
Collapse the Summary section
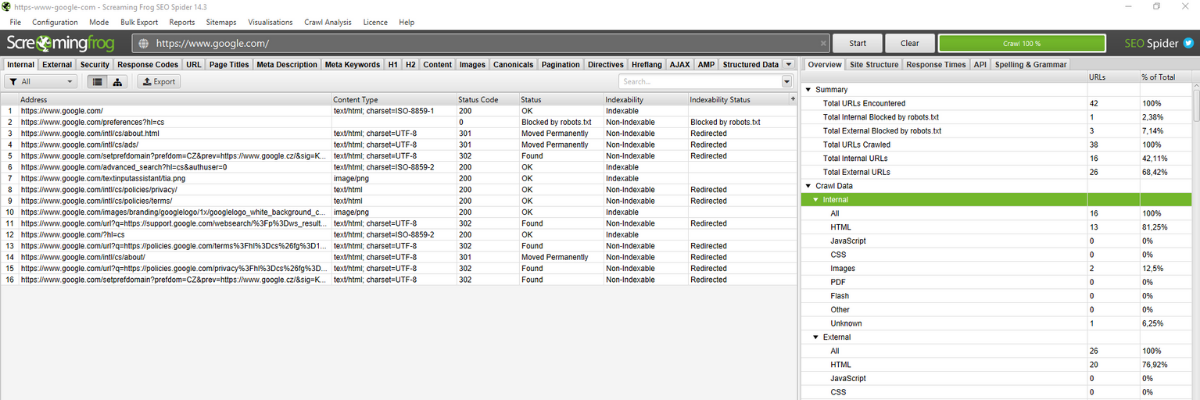coord(808,90)
